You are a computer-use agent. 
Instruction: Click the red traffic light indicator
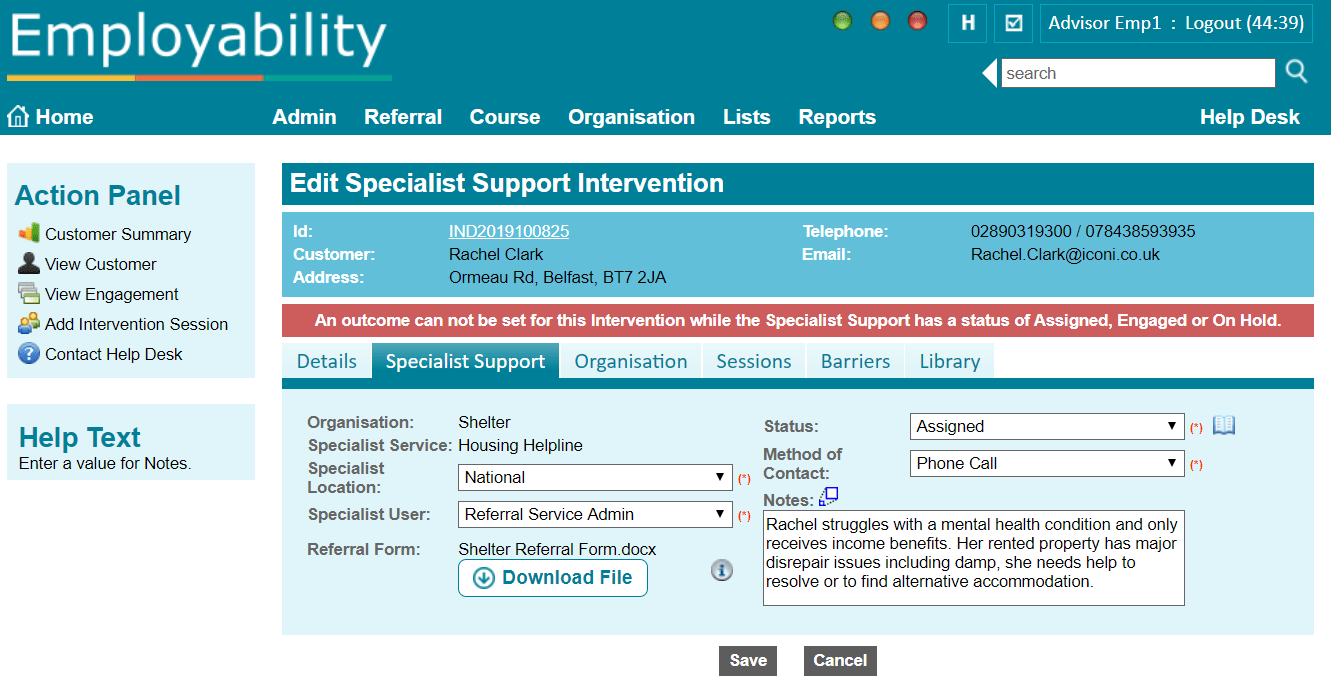[917, 19]
